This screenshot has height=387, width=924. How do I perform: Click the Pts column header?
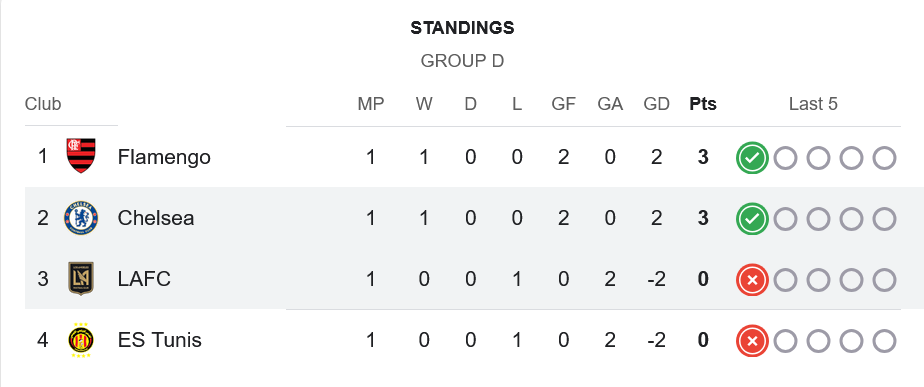703,104
